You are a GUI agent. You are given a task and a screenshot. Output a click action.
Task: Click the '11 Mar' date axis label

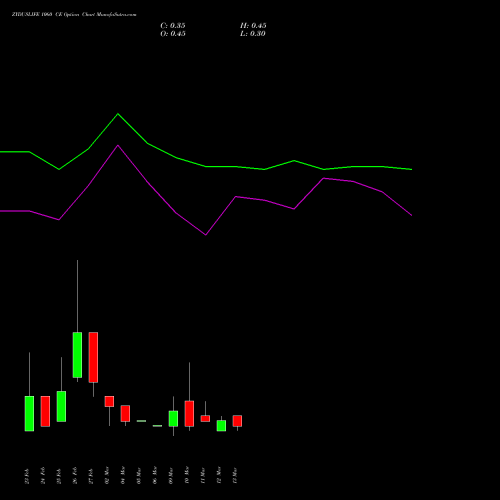click(x=203, y=475)
